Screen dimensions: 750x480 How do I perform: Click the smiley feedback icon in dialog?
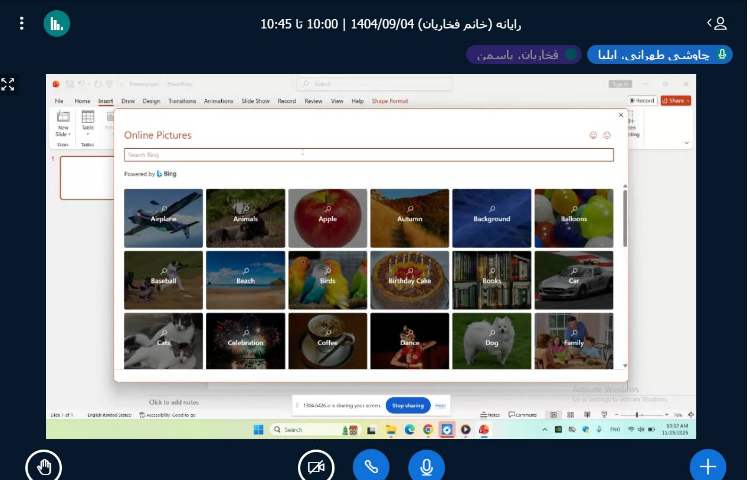click(x=593, y=135)
